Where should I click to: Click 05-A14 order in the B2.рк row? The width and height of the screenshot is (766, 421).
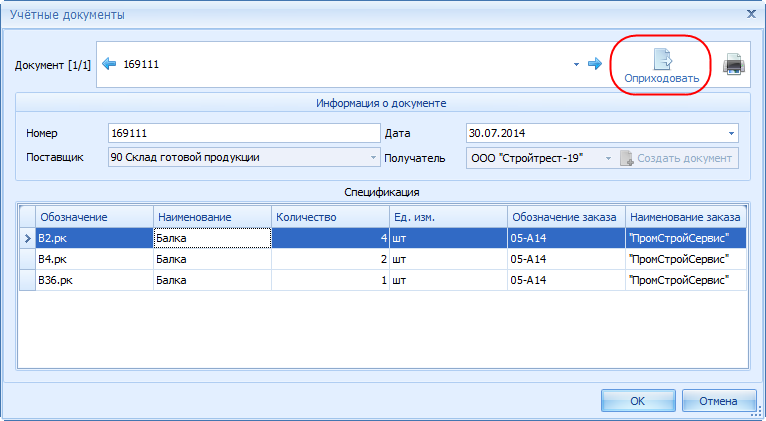566,238
